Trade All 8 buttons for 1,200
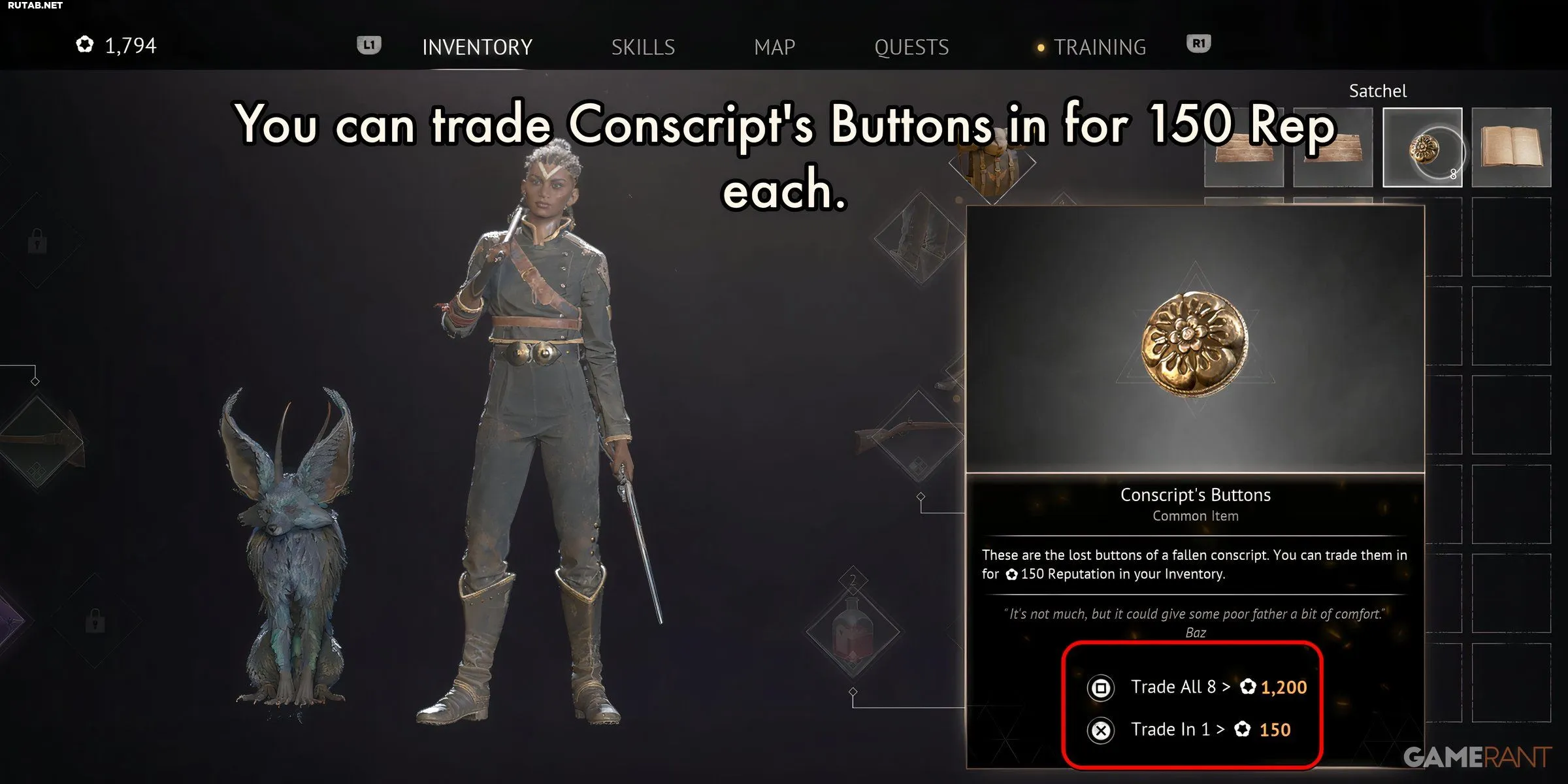The image size is (1568, 784). pos(1197,687)
